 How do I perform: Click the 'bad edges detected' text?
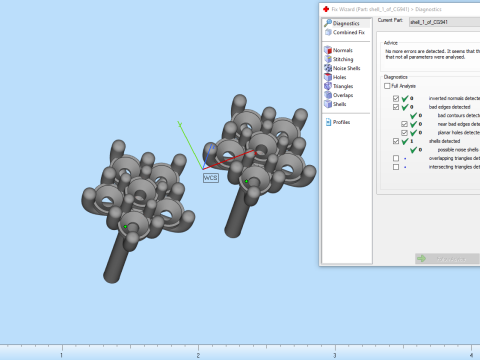449,107
